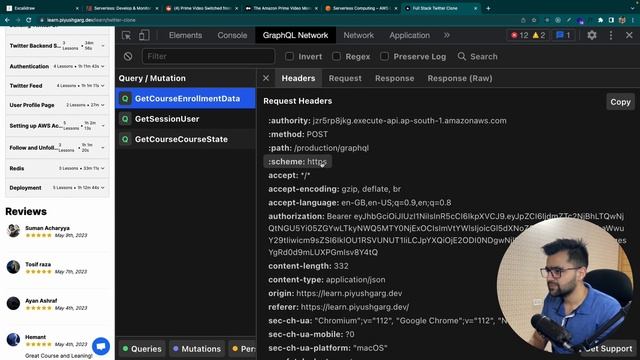Open the Response (Raw) sub-tab
Viewport: 640px width, 360px height.
coord(460,78)
